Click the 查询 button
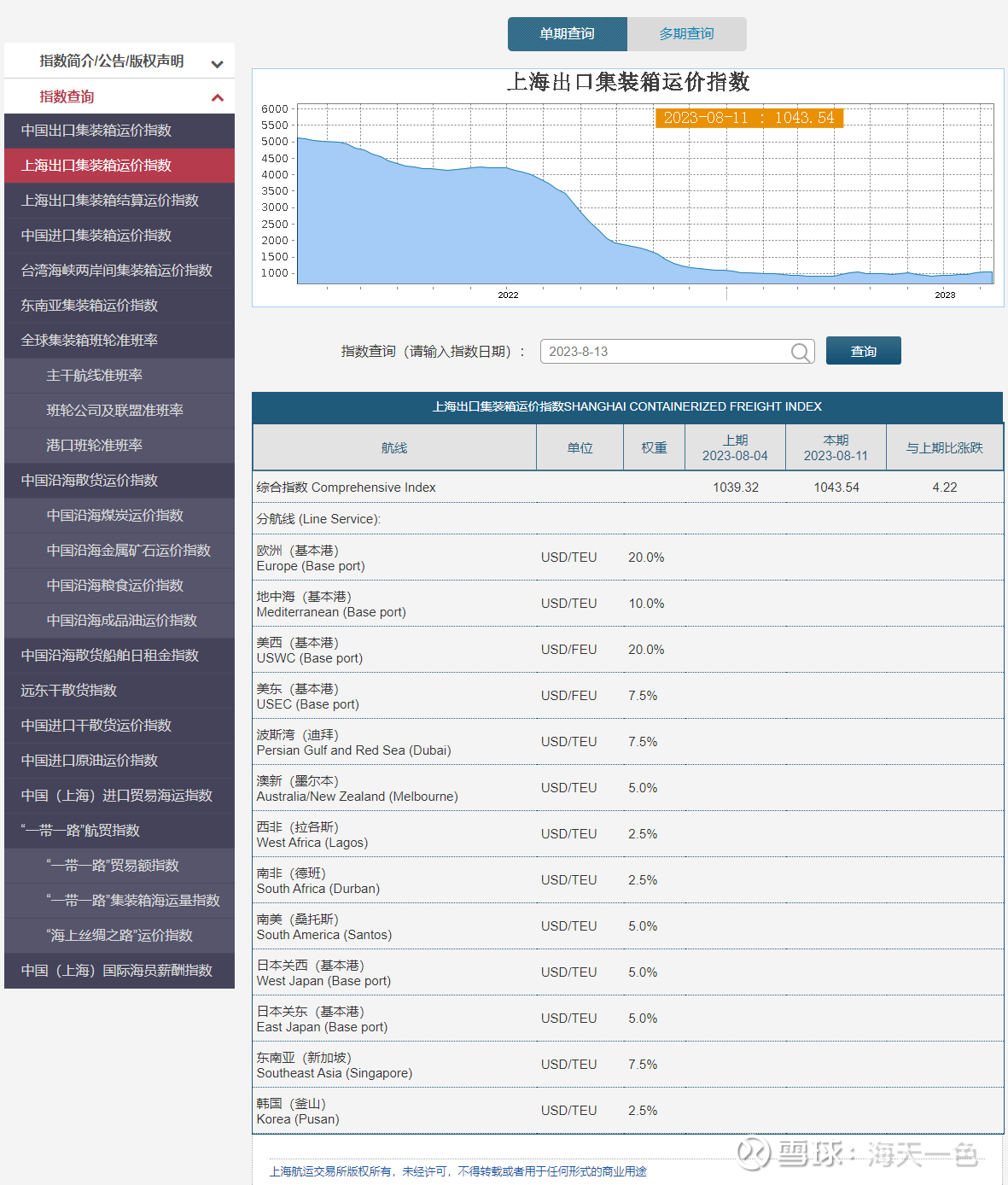 point(864,351)
